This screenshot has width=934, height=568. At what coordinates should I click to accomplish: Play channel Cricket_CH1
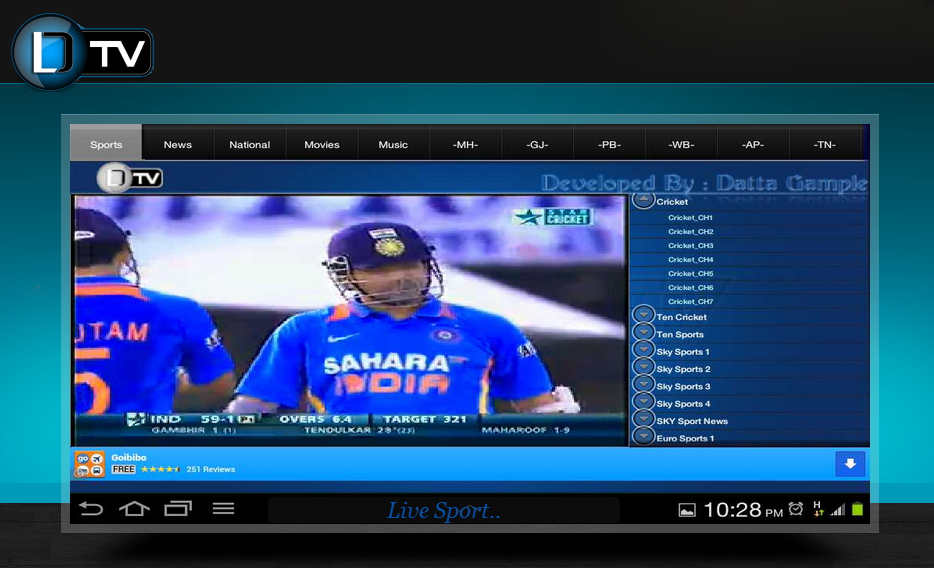690,217
